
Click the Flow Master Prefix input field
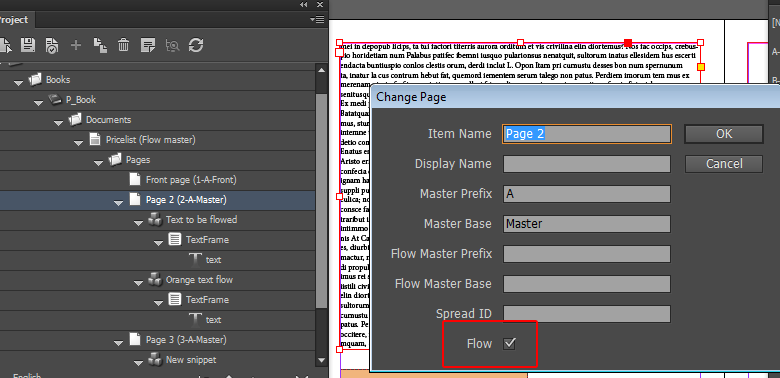pos(587,254)
